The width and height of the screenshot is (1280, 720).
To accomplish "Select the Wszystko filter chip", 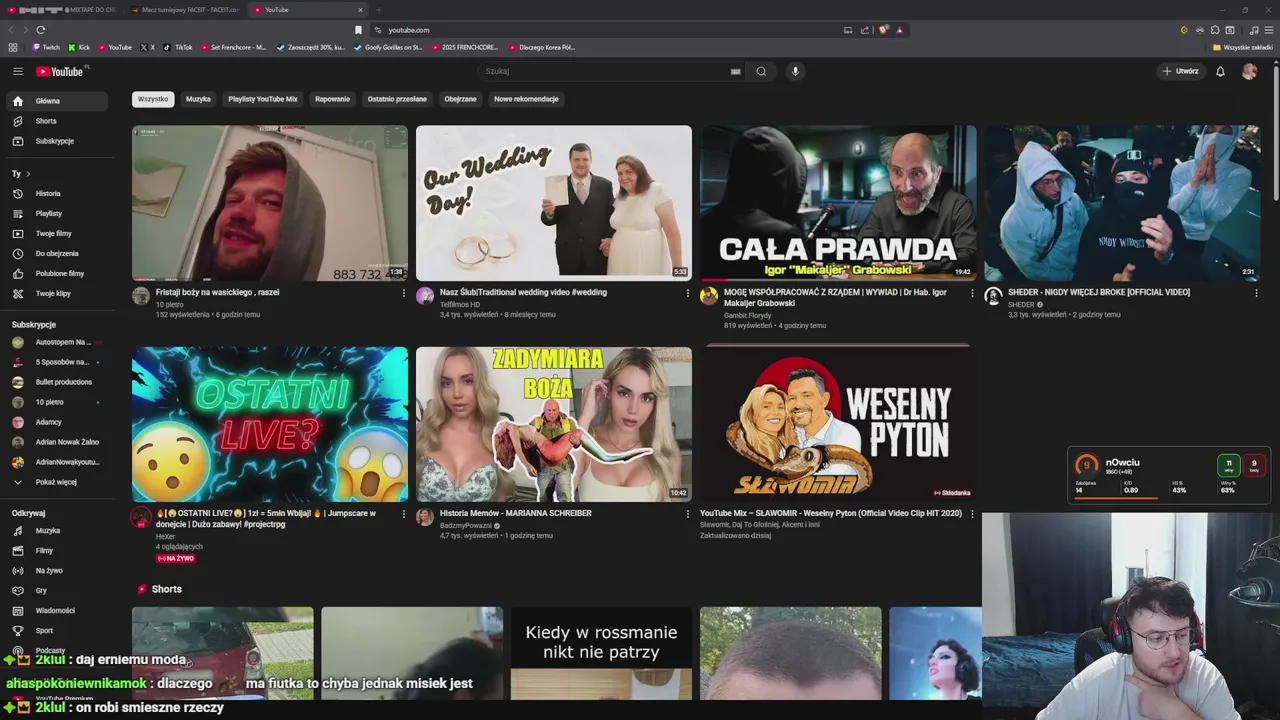I will (153, 99).
